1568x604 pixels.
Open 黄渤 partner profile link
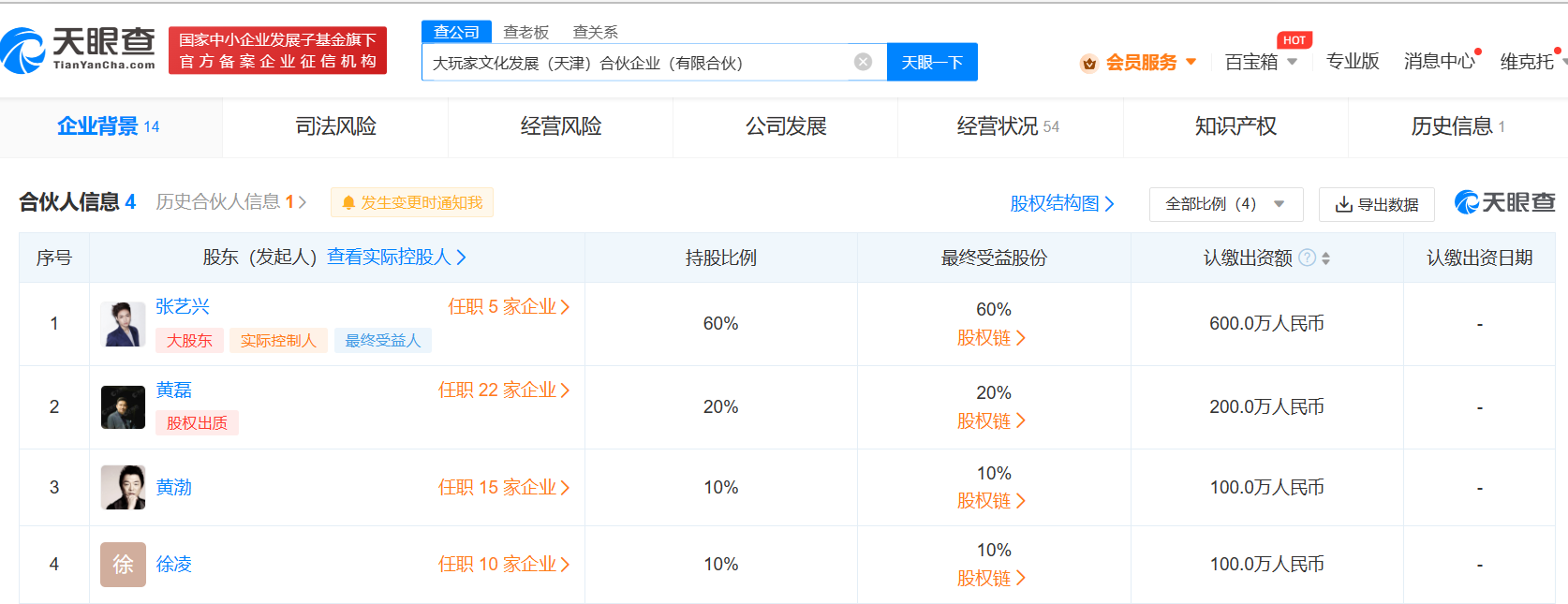coord(173,487)
